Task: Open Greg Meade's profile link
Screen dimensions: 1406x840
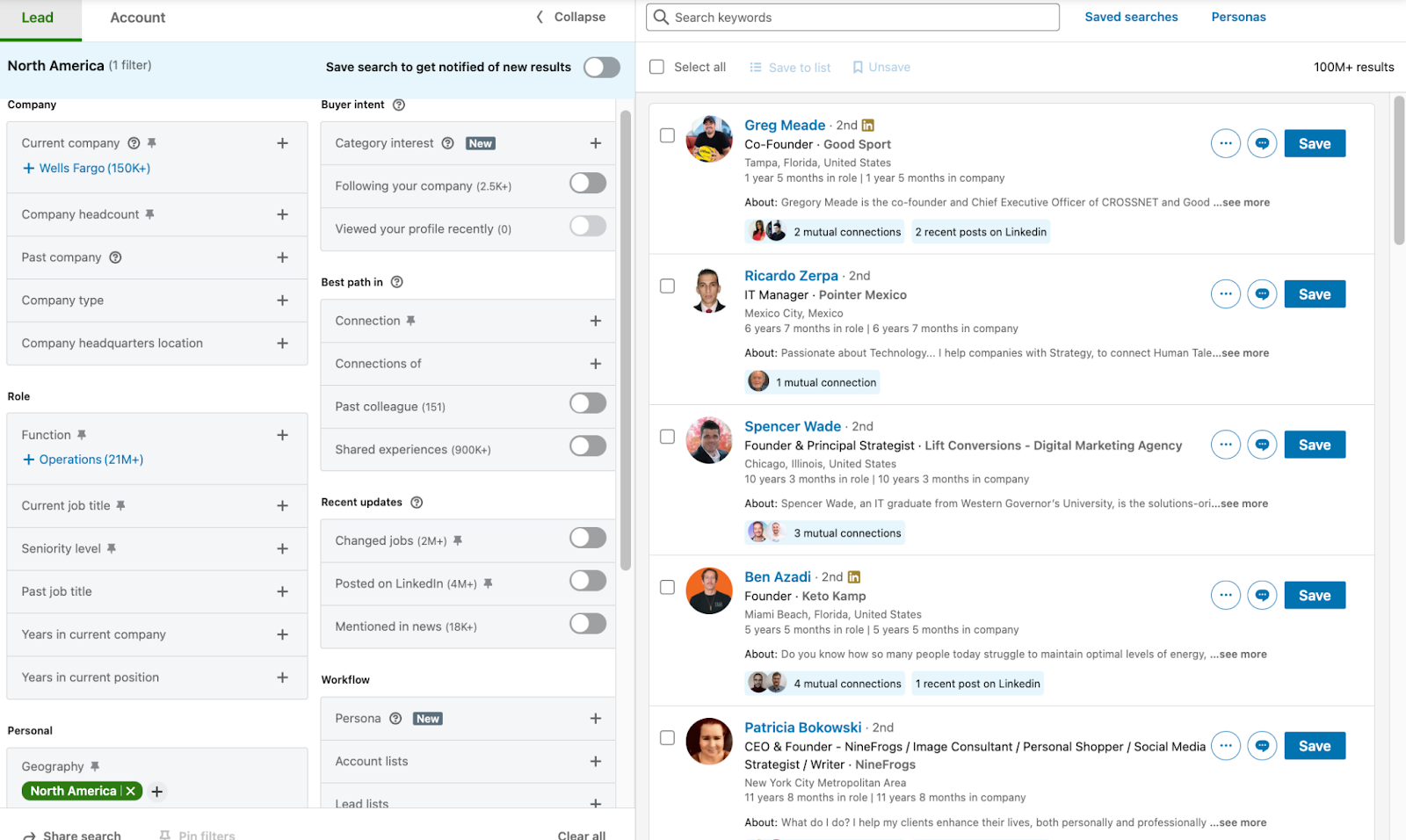Action: 785,125
